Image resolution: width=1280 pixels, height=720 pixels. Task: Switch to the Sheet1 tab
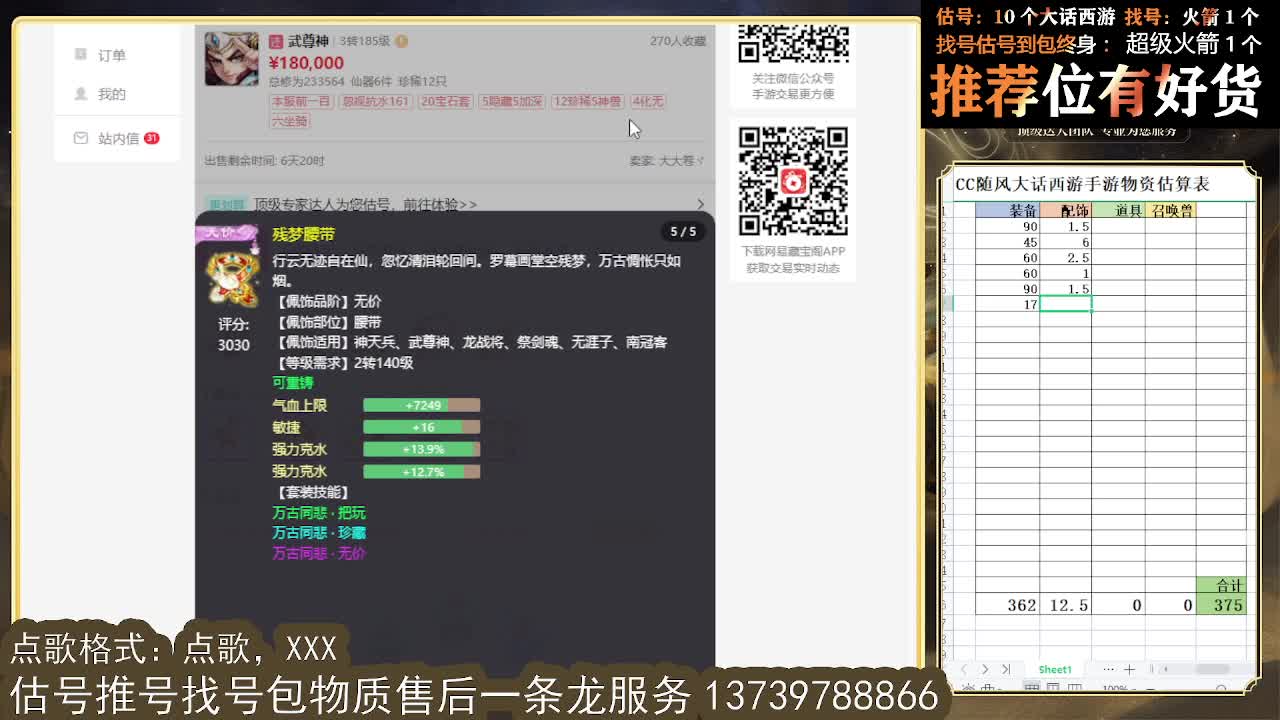pyautogui.click(x=1054, y=669)
